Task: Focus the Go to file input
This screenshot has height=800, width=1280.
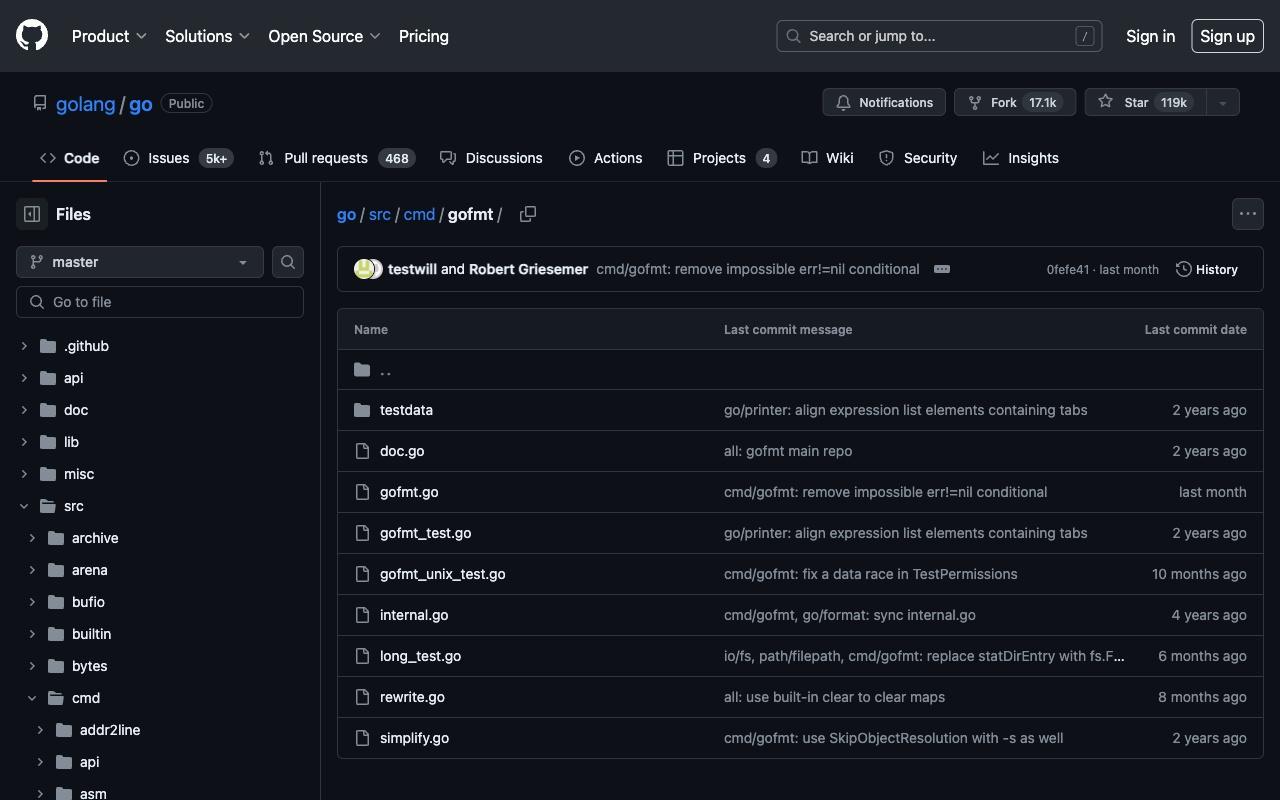Action: (160, 302)
